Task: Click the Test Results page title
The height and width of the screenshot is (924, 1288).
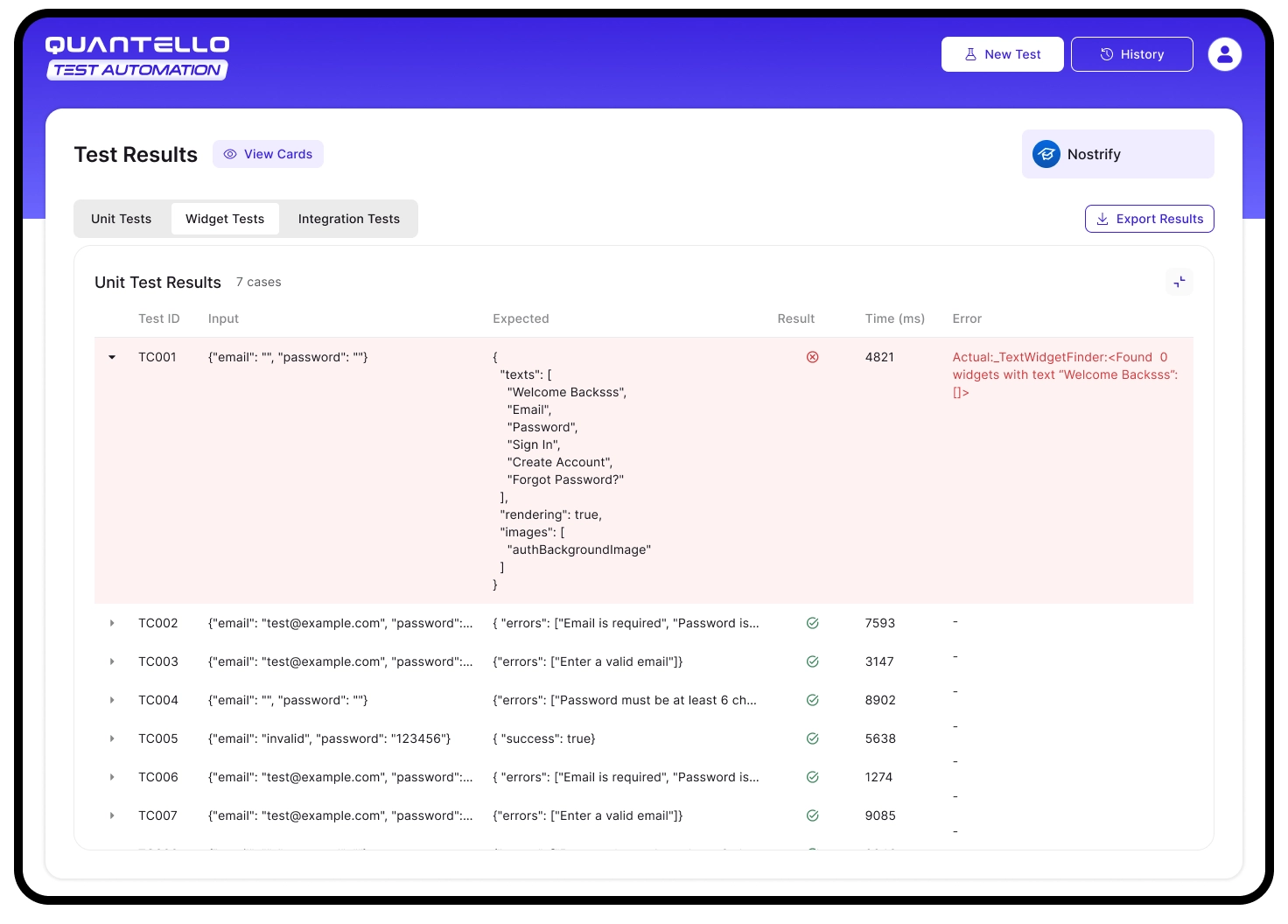Action: coord(136,155)
